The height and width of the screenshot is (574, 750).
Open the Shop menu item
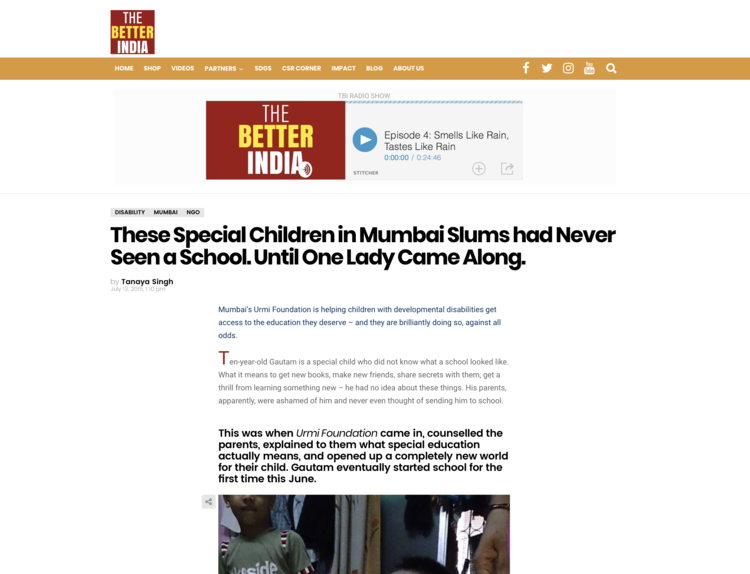[152, 68]
